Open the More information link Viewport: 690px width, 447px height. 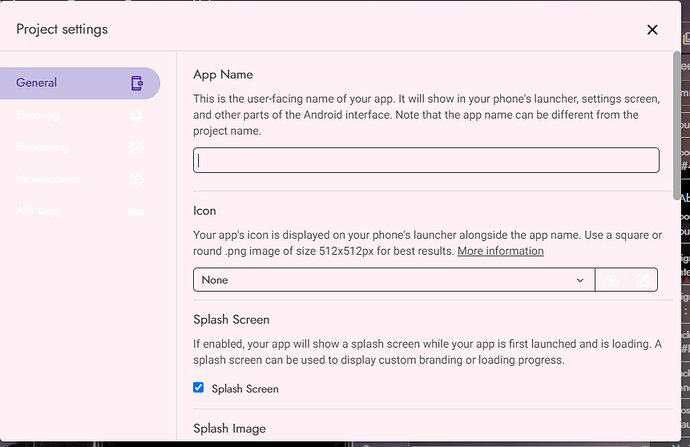(x=500, y=251)
